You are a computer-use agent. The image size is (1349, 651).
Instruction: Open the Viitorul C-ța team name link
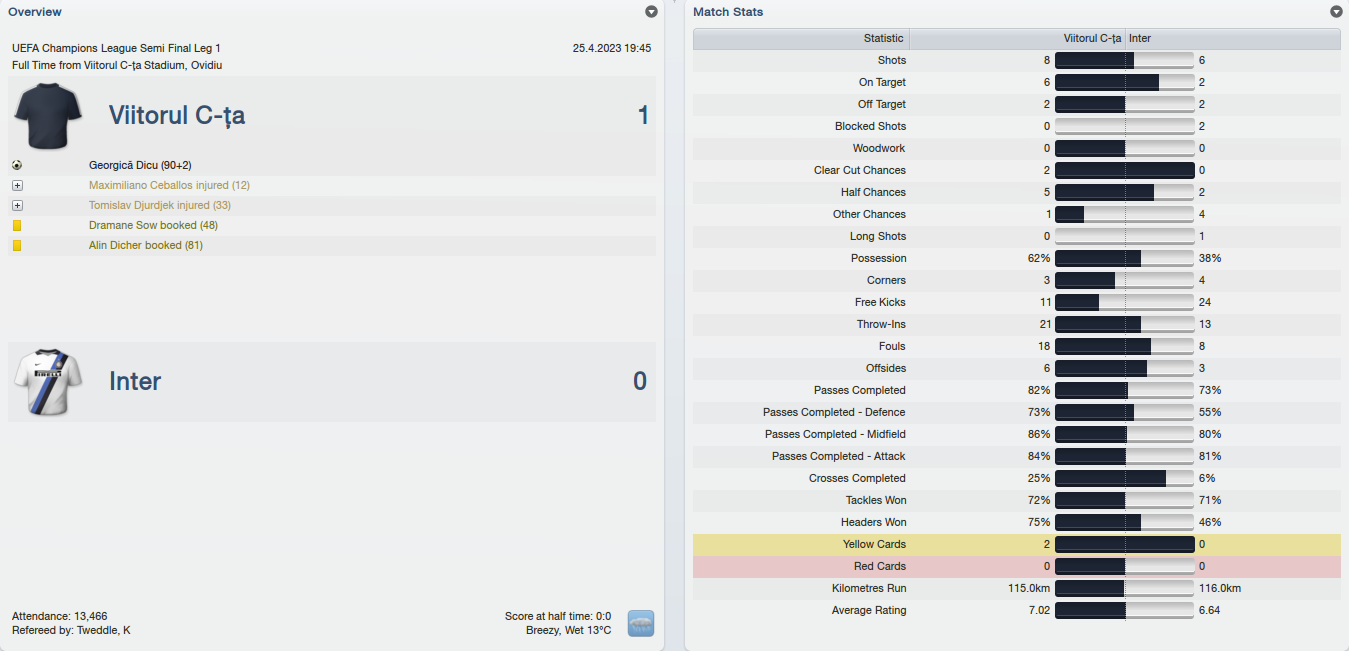pos(177,116)
